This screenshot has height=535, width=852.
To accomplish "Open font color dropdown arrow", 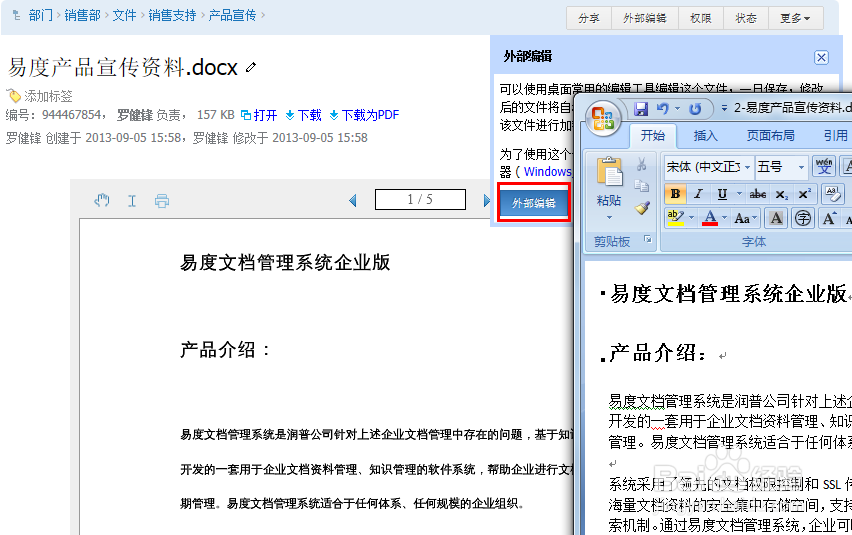I will click(x=724, y=218).
